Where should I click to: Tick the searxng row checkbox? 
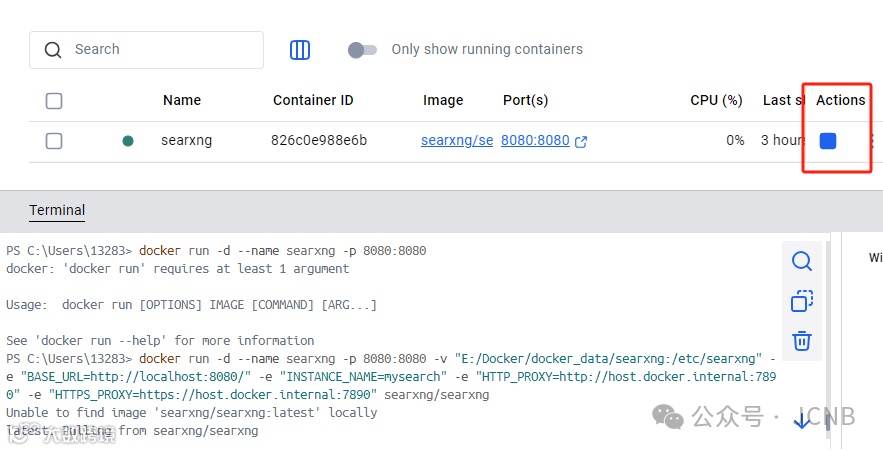click(x=54, y=141)
